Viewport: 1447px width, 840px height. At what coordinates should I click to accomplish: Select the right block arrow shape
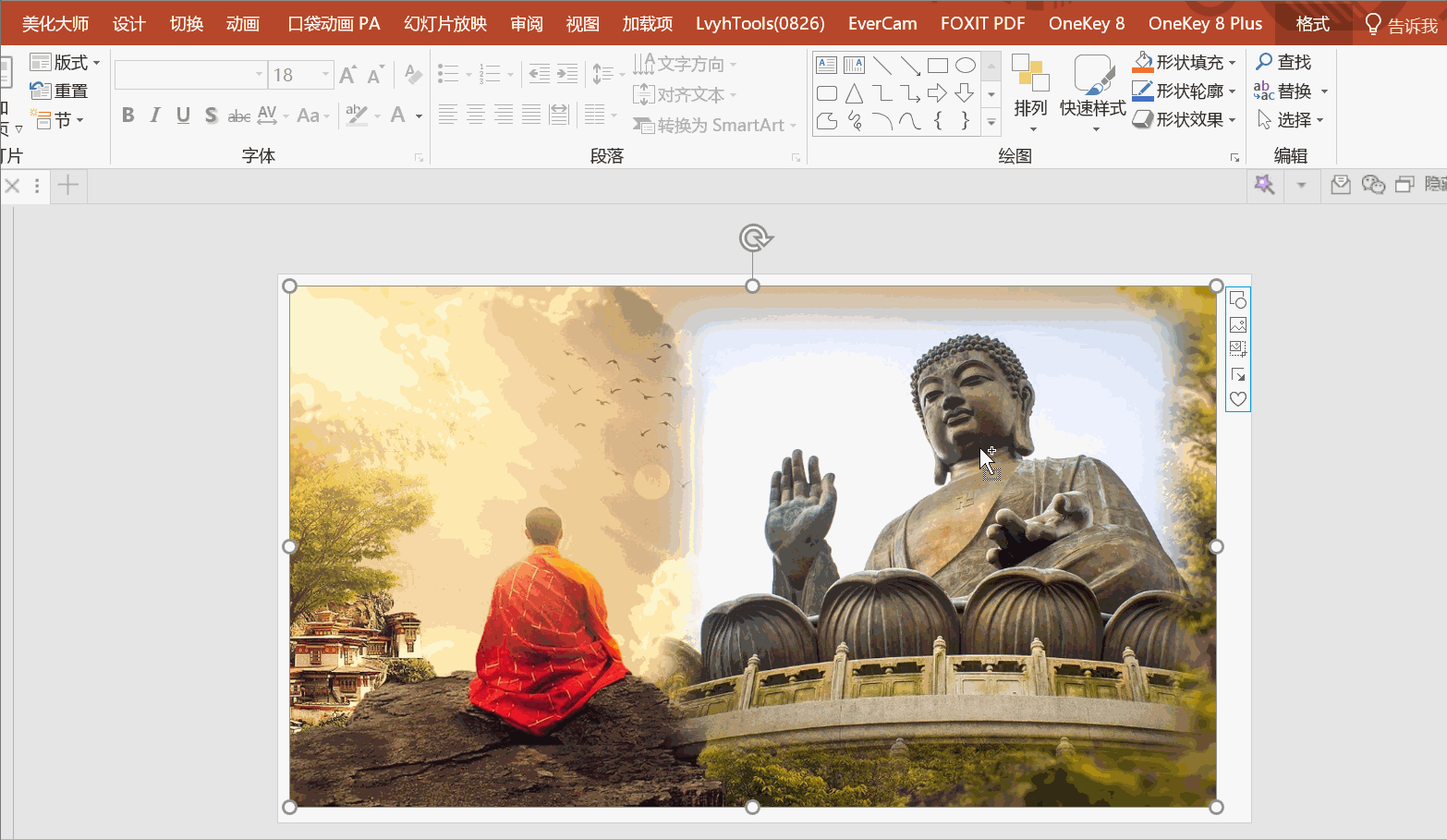(x=938, y=93)
